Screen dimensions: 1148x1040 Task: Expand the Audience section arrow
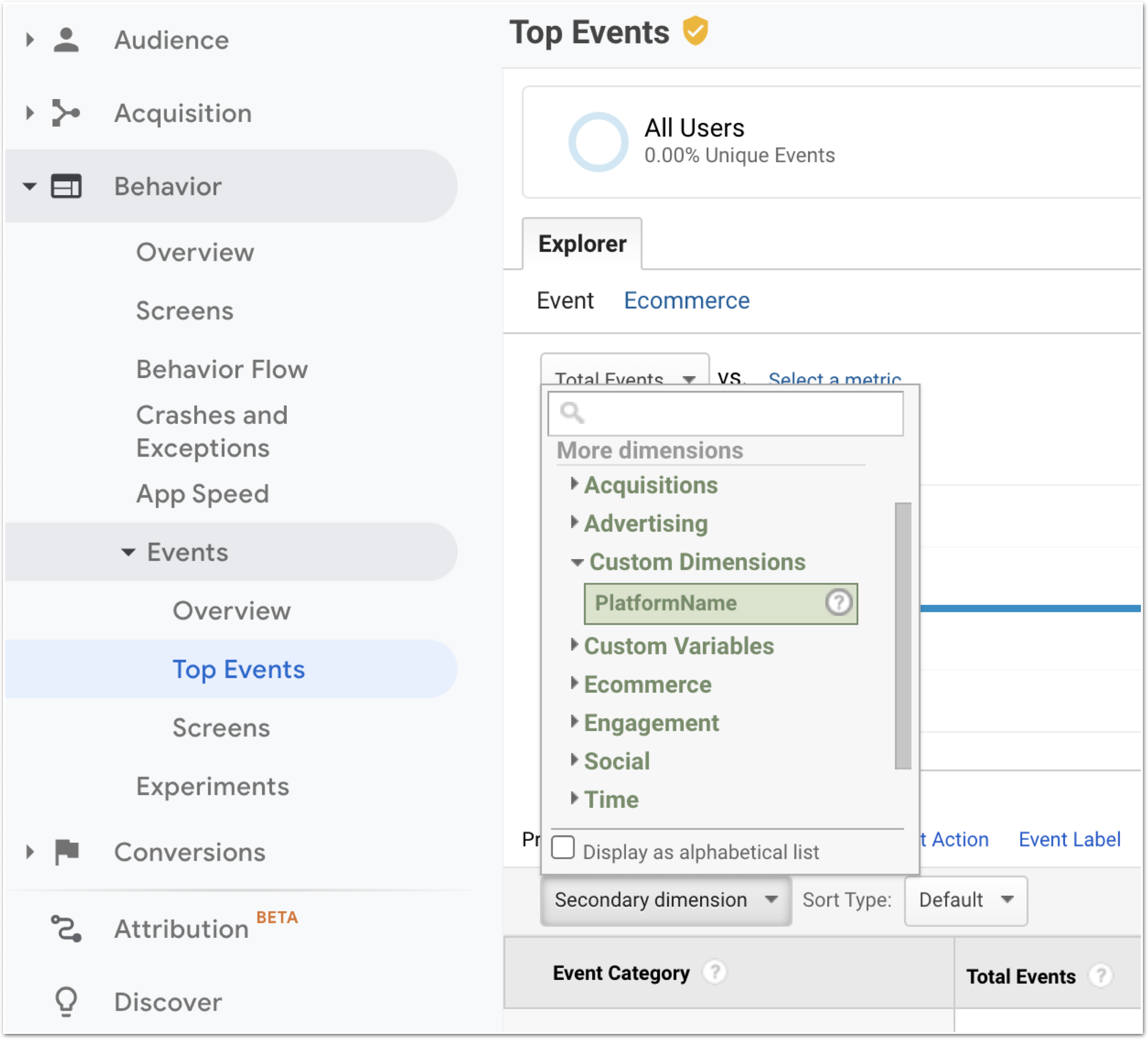[x=29, y=40]
